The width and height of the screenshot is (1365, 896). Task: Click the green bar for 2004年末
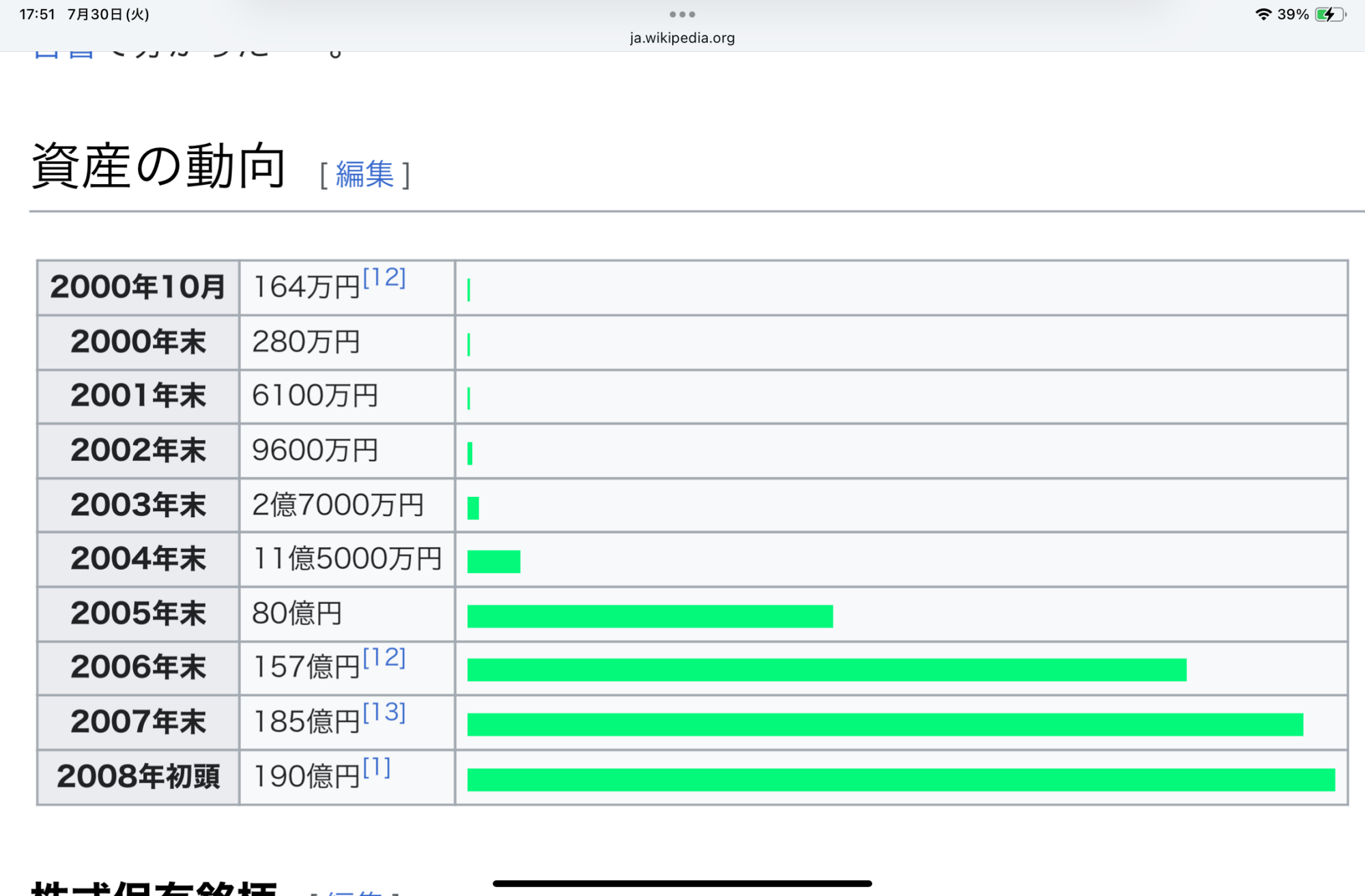coord(493,561)
